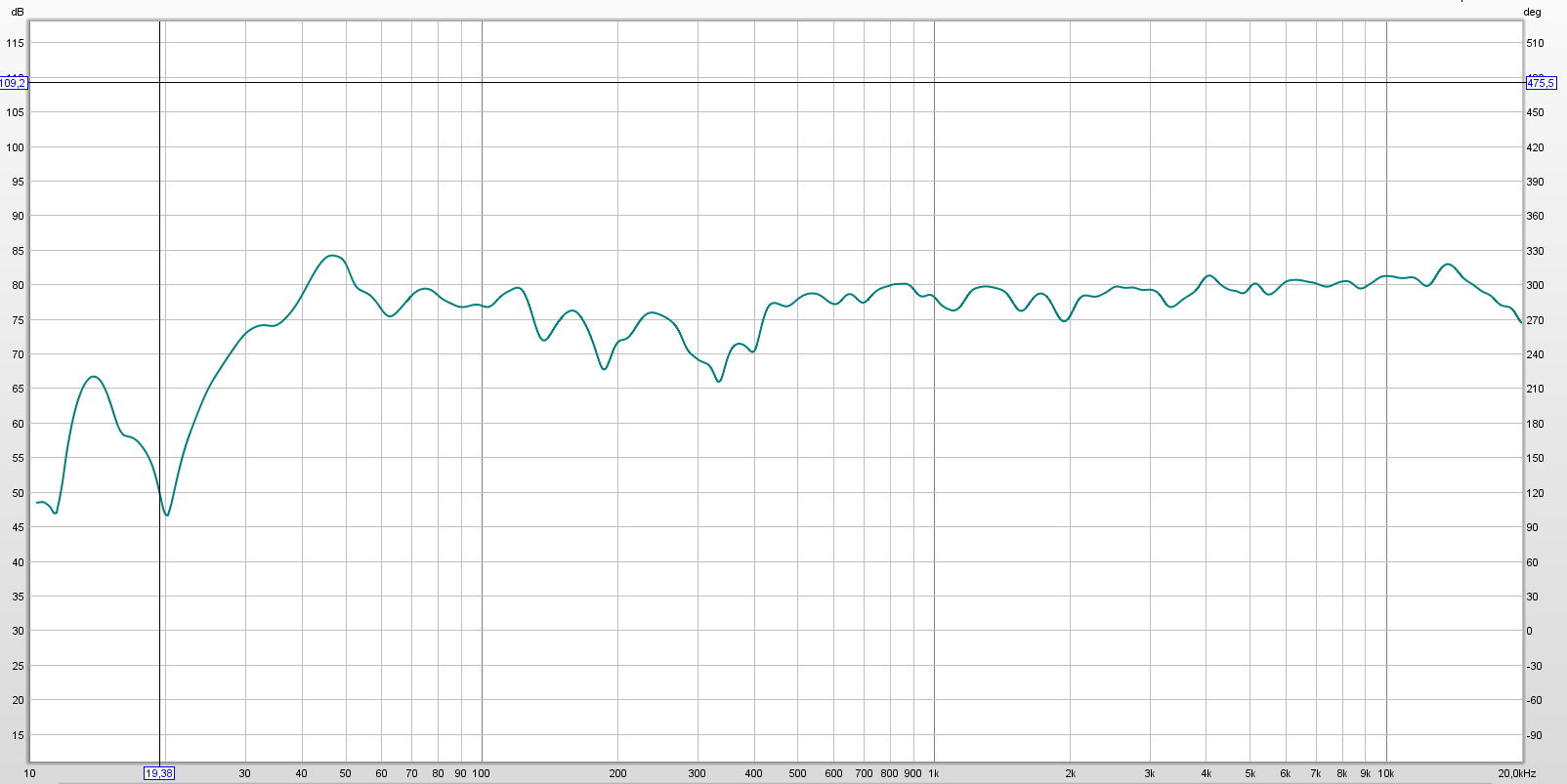Click the 6k label on the frequency axis
The height and width of the screenshot is (784, 1567).
[1285, 773]
